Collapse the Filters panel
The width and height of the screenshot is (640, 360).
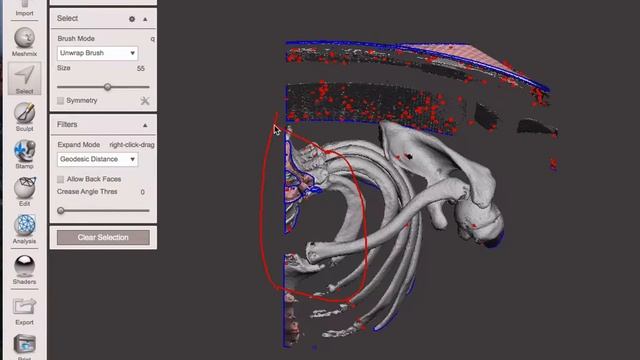click(x=145, y=125)
